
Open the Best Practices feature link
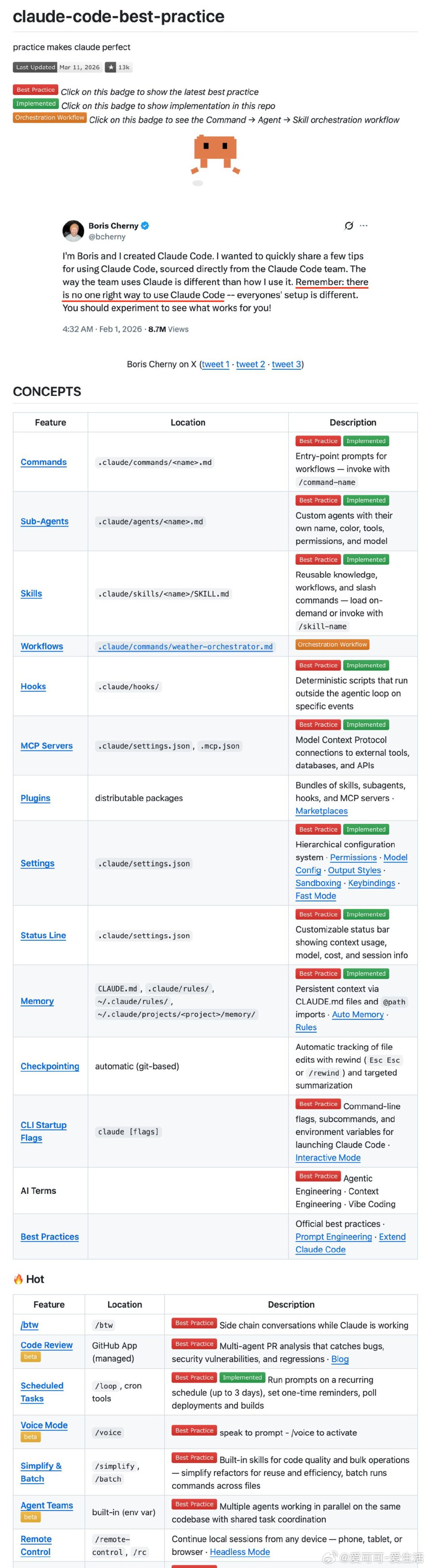(50, 1237)
